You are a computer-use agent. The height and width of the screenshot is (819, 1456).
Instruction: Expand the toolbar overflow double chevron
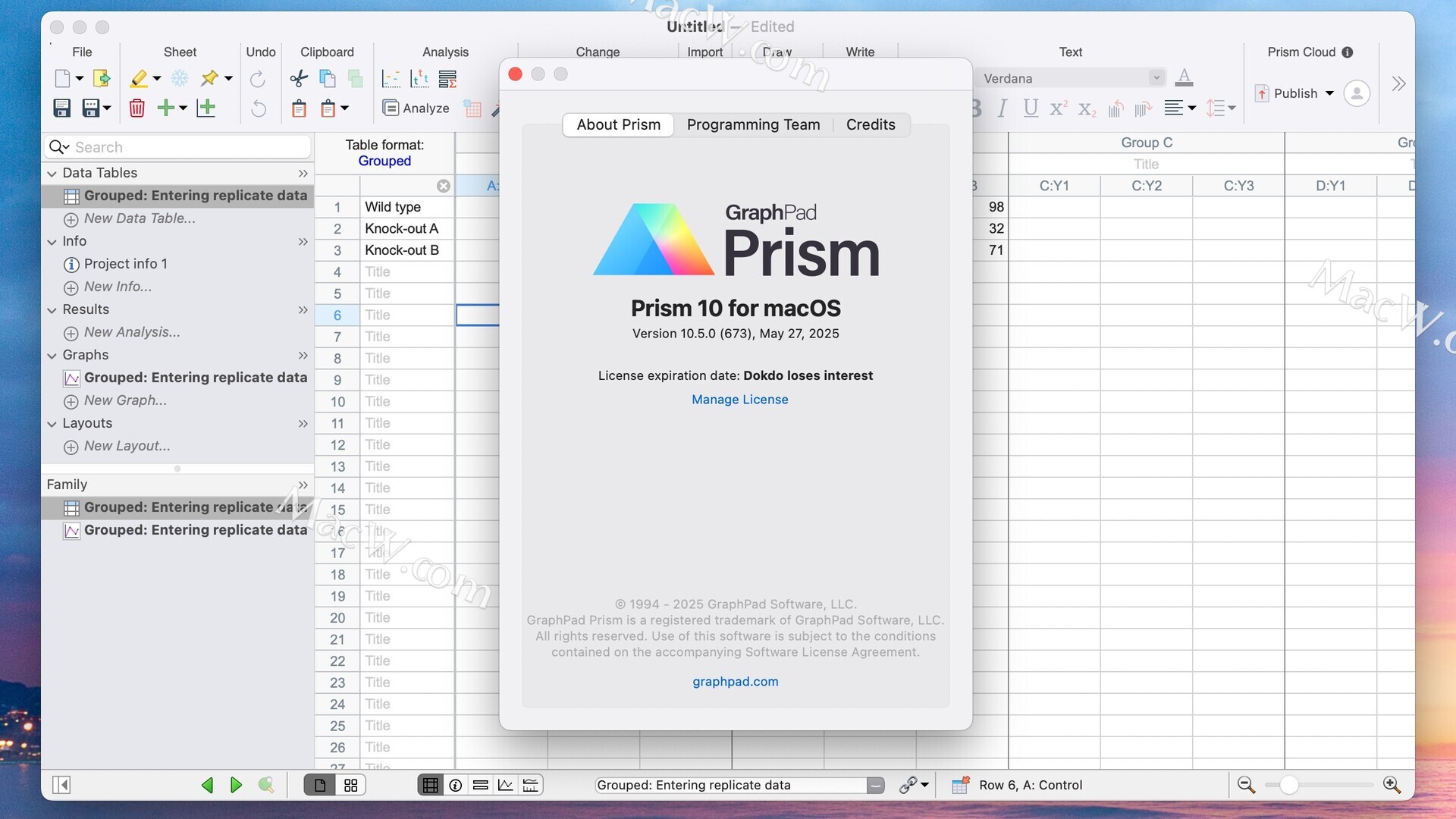[x=1398, y=83]
